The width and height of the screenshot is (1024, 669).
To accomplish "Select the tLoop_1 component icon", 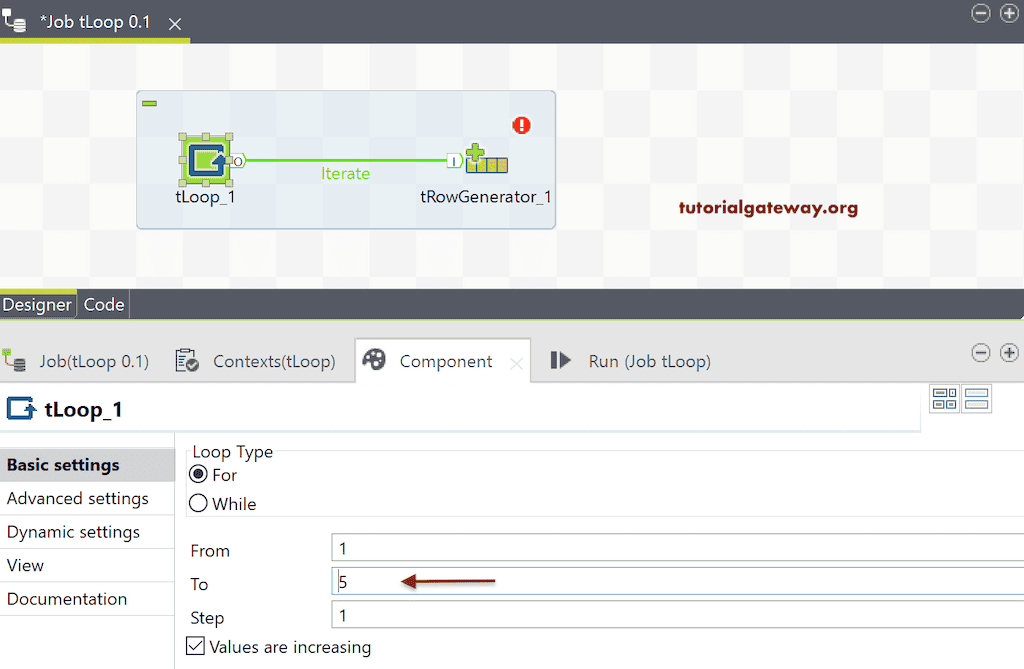I will 205,157.
